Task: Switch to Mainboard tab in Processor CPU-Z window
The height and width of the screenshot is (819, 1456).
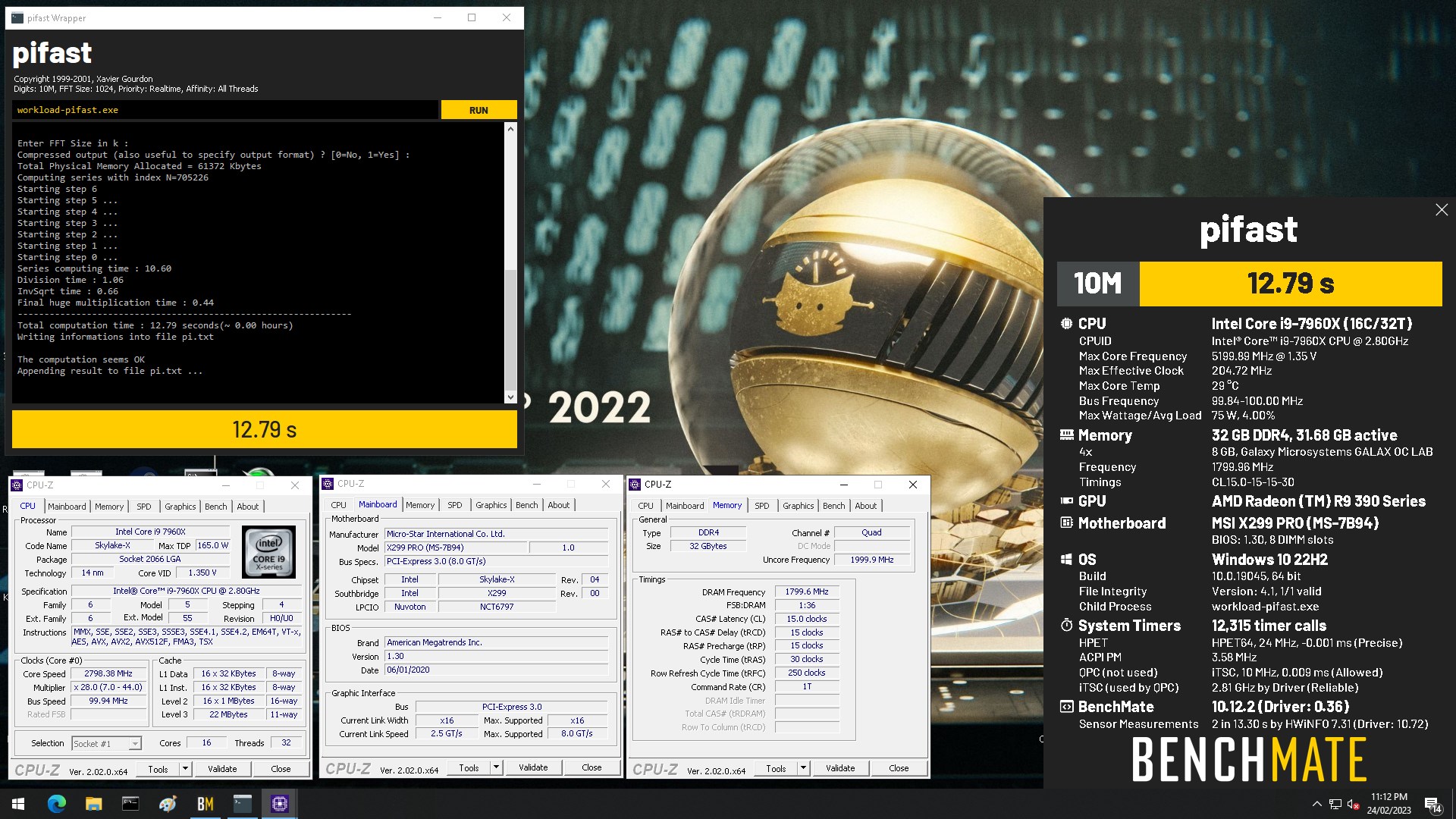Action: tap(67, 507)
